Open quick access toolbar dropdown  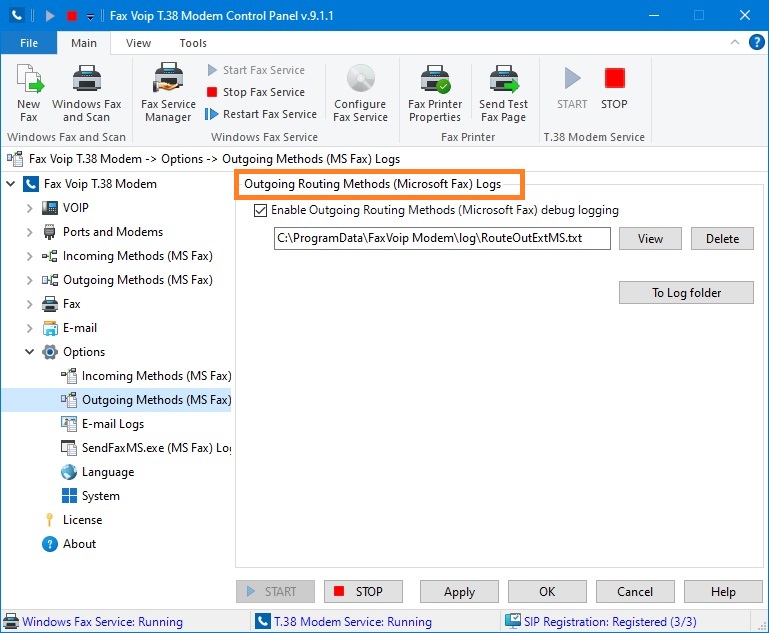tap(90, 17)
